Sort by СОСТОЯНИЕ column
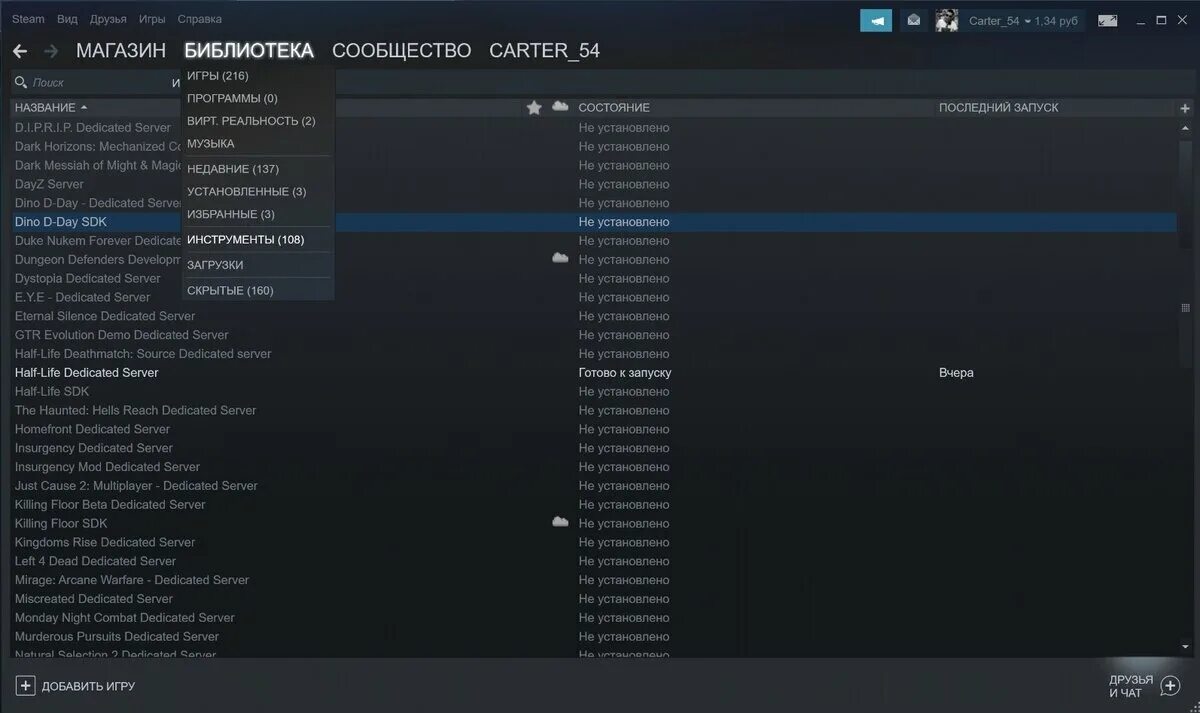Screen dimensions: 1200x713 click(x=614, y=107)
